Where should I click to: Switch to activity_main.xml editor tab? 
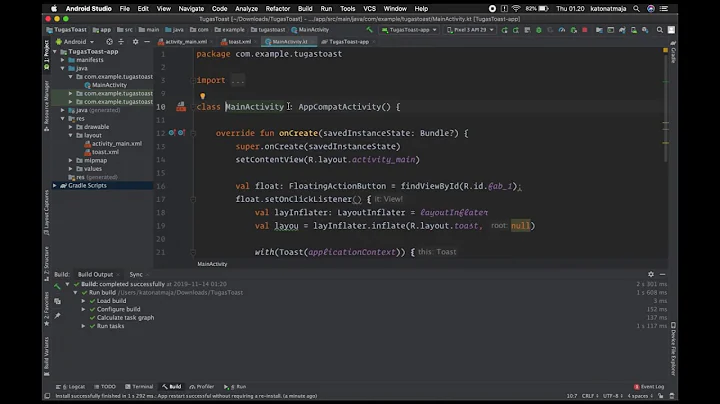[186, 42]
